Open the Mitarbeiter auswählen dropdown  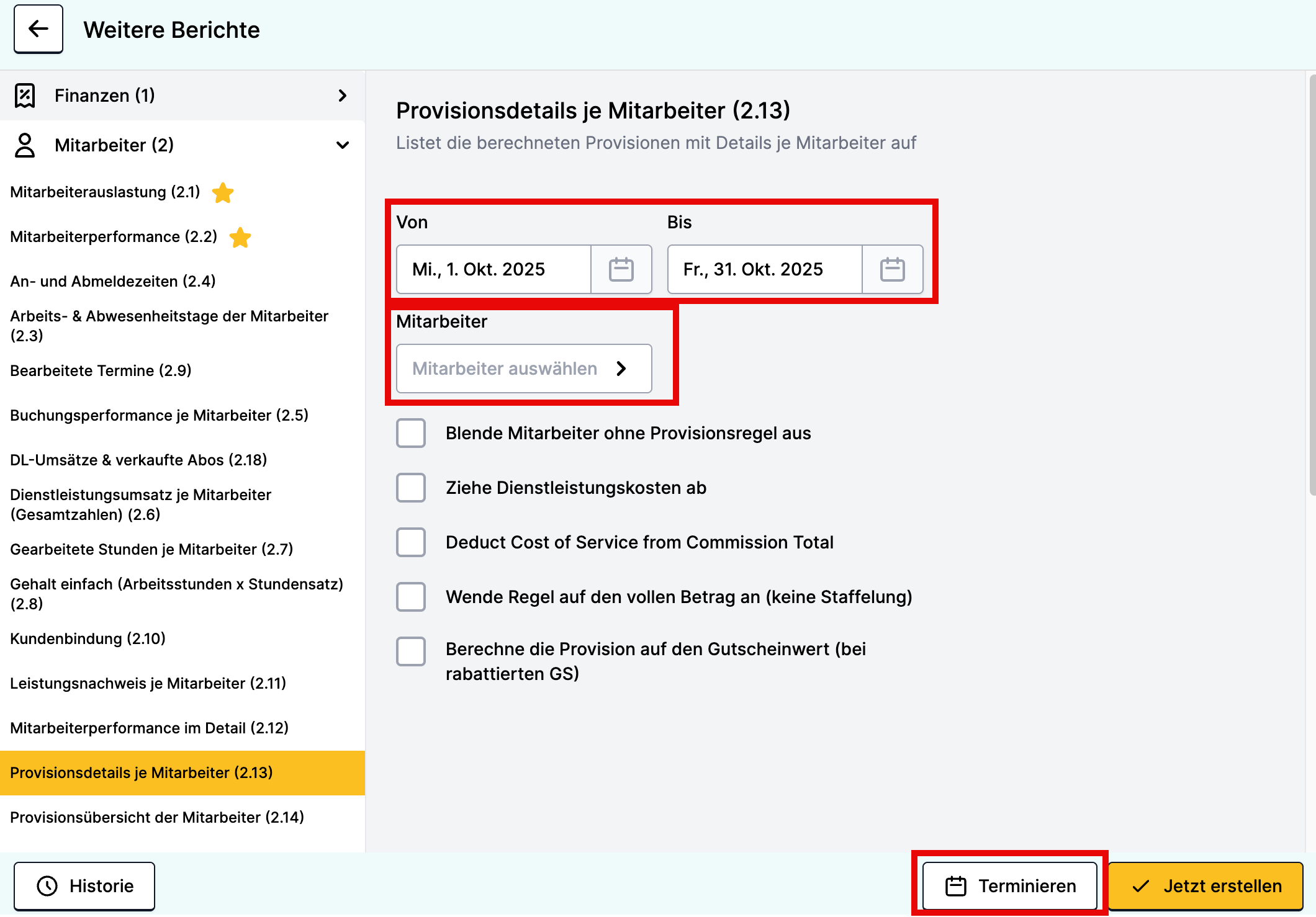pyautogui.click(x=523, y=369)
